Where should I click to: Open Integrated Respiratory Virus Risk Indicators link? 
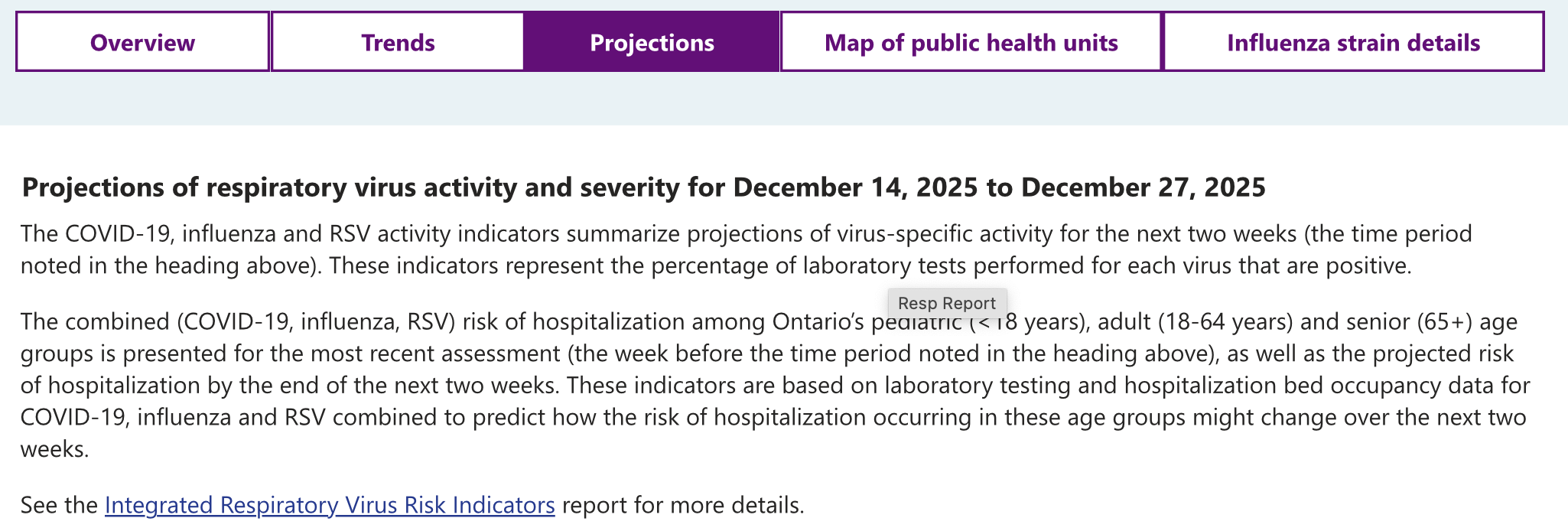point(330,505)
